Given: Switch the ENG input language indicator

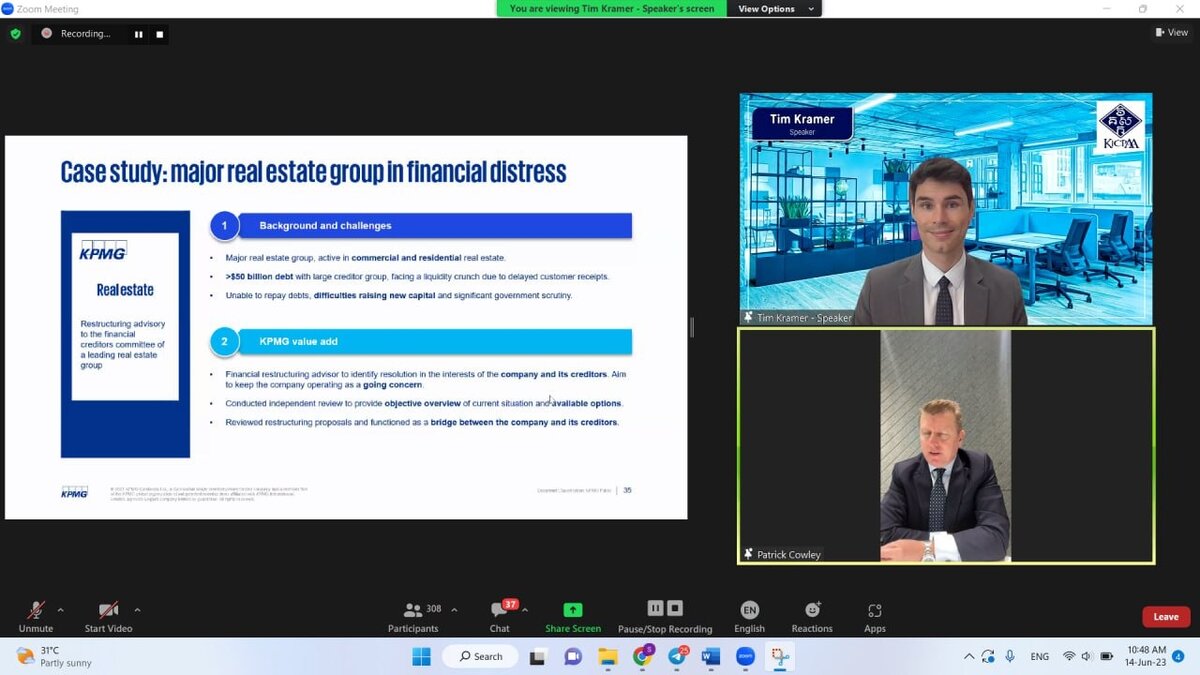Looking at the screenshot, I should (x=1040, y=656).
